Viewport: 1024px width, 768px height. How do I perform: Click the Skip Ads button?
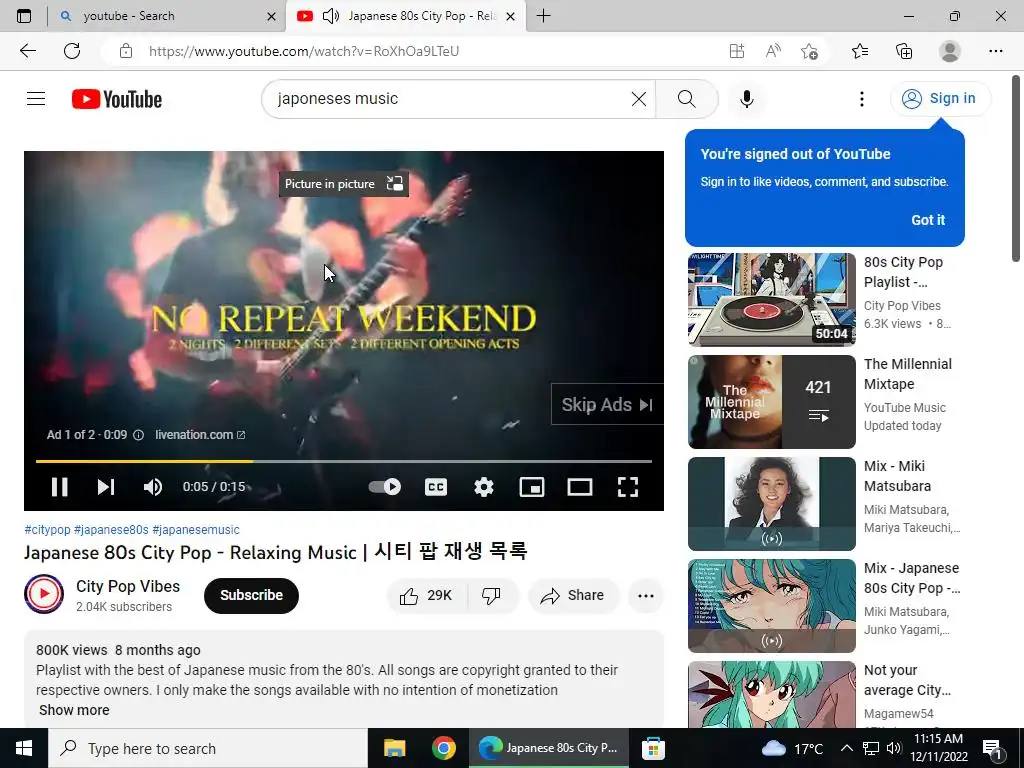pyautogui.click(x=607, y=404)
